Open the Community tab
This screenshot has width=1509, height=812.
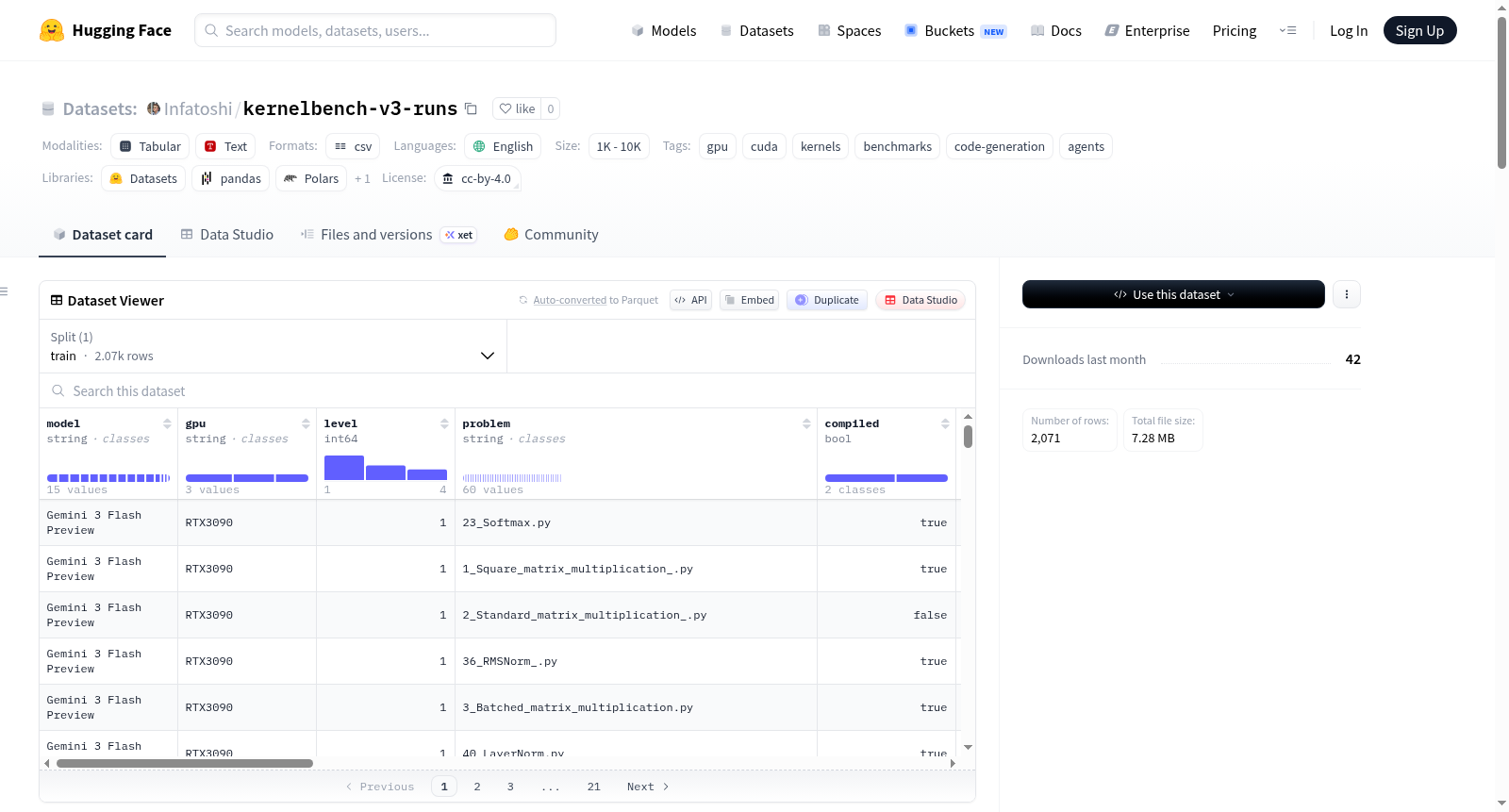[551, 234]
